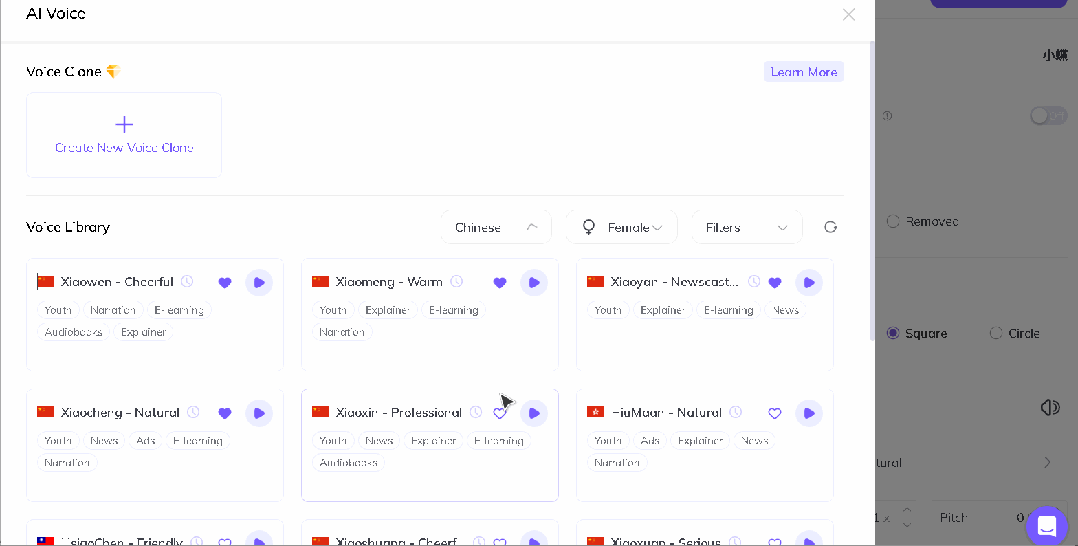Screen dimensions: 1078x546
Task: Select the Xiaoxin - Professional voice name
Action: coord(399,413)
